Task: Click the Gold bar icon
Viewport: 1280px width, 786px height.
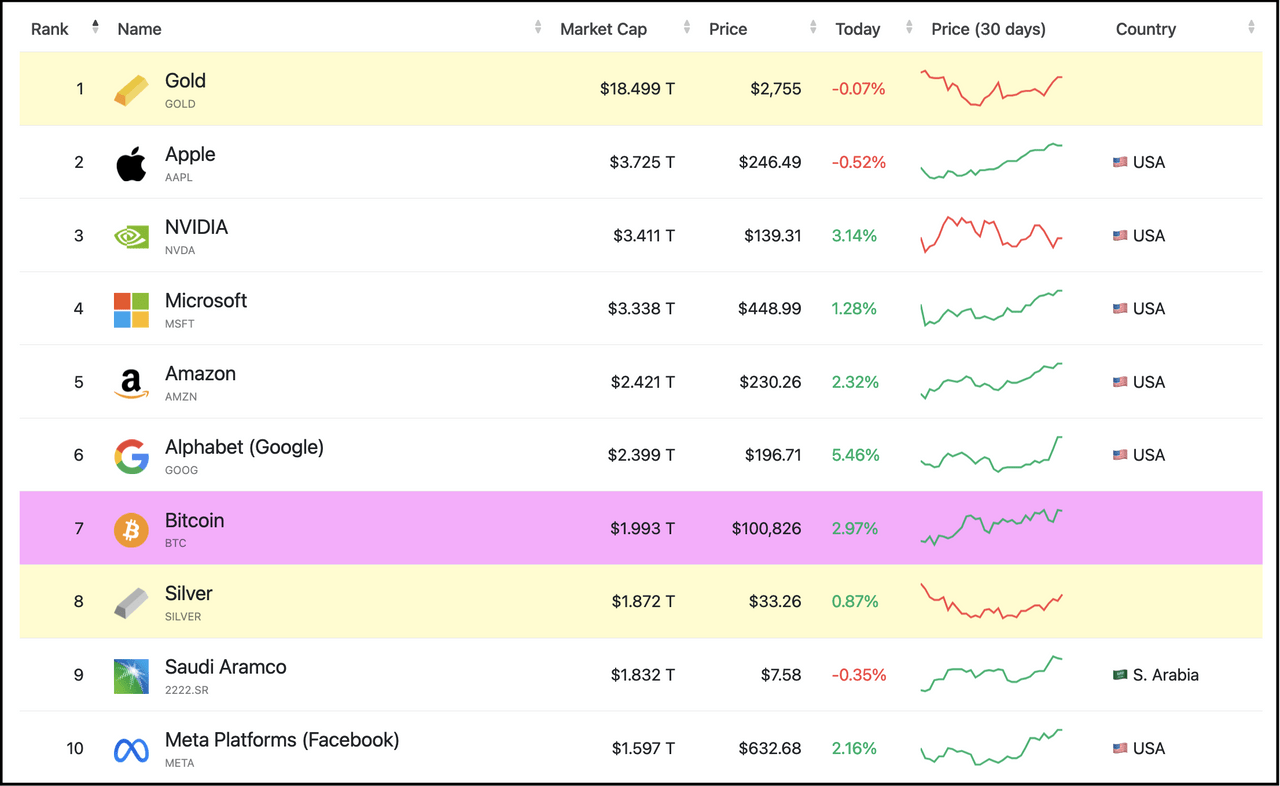Action: [131, 89]
